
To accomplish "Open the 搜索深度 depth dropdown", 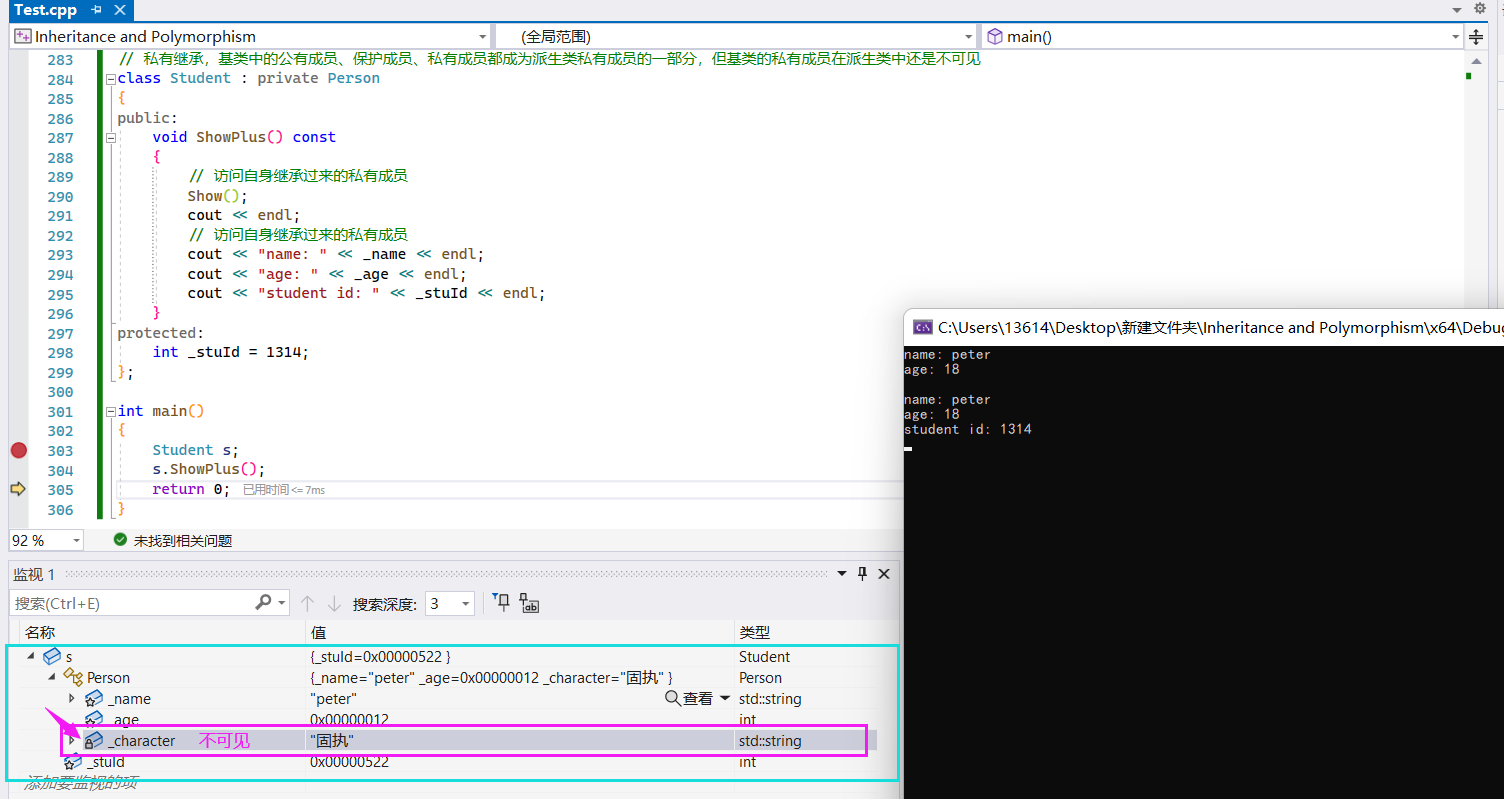I will (449, 603).
